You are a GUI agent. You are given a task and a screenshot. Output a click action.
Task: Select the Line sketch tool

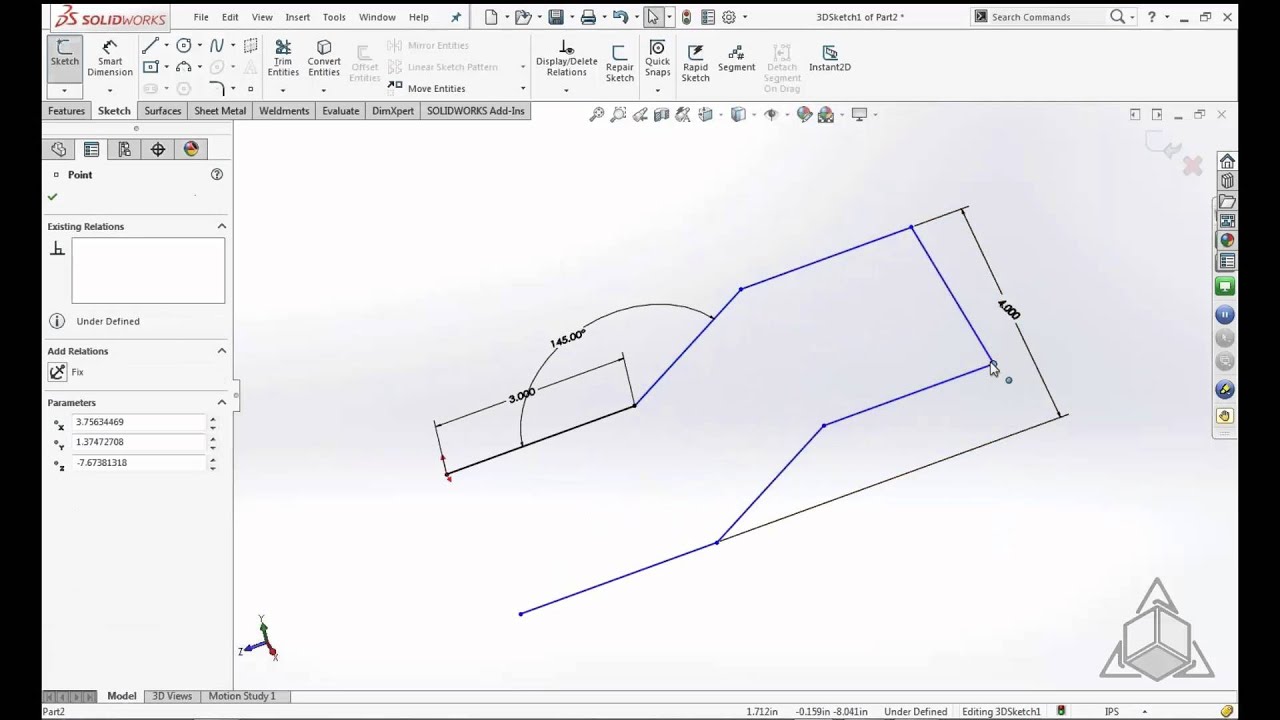point(150,46)
